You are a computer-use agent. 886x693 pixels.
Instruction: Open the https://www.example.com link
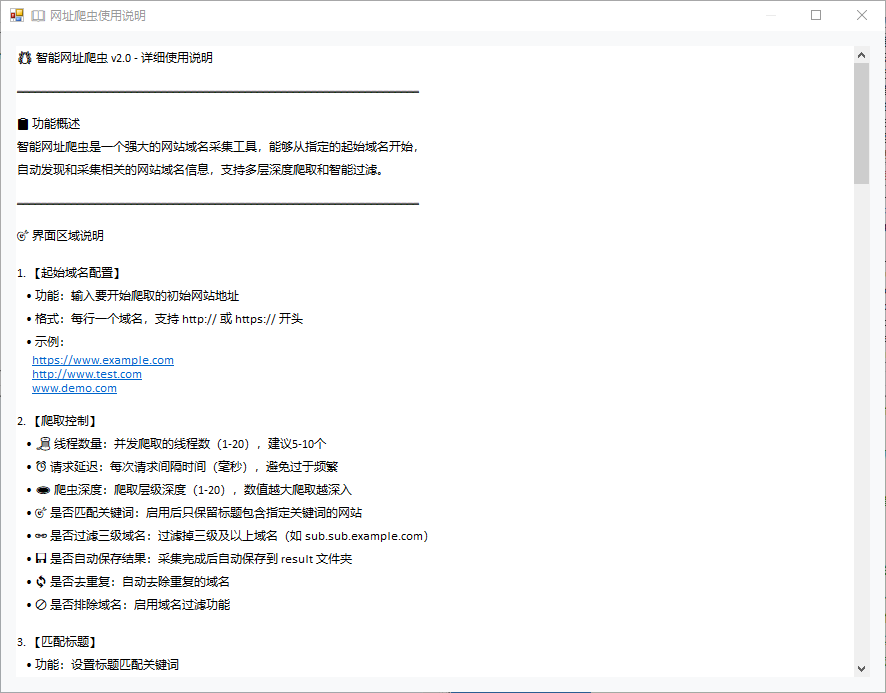click(x=102, y=359)
